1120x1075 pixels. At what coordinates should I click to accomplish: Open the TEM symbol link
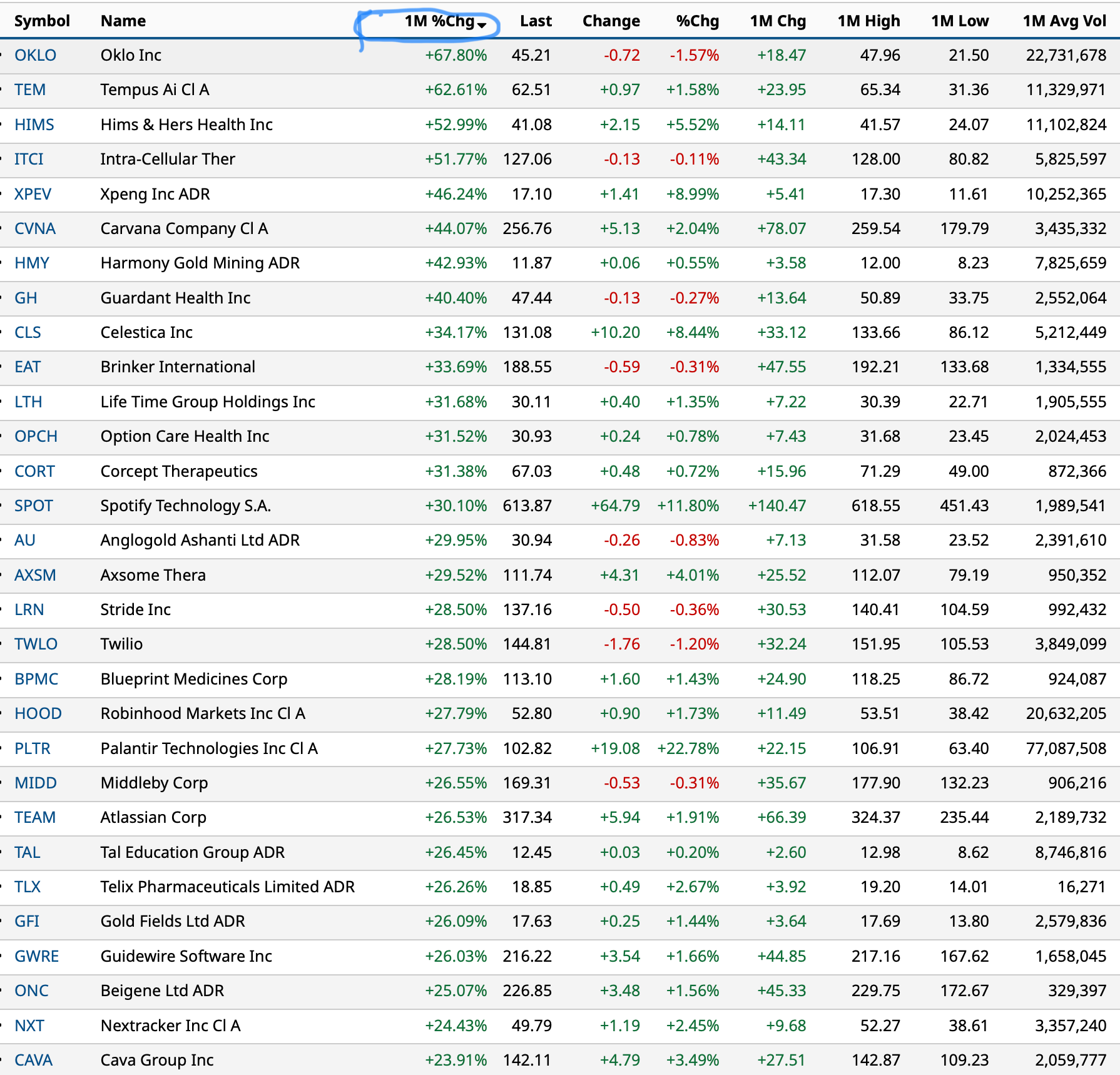click(29, 90)
